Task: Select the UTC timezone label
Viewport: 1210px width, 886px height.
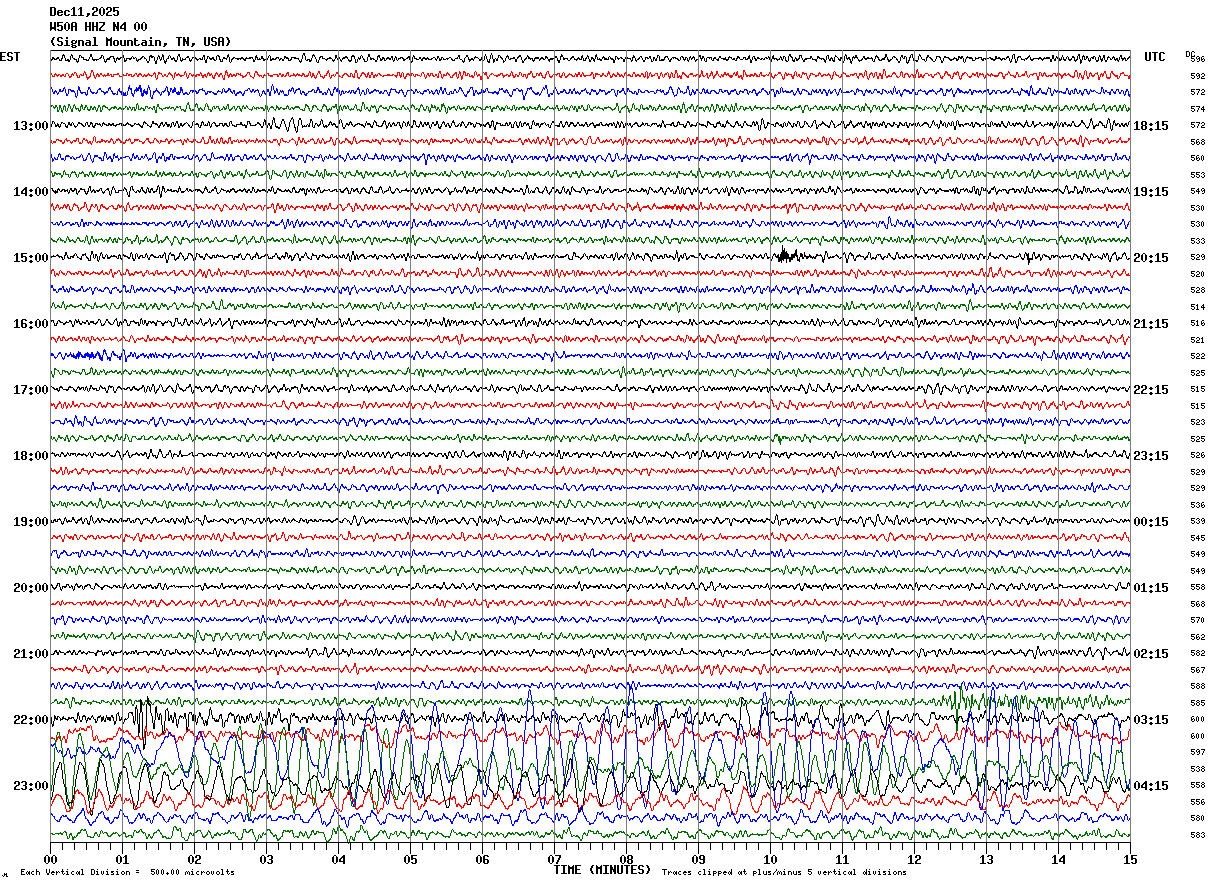Action: [x=1155, y=57]
